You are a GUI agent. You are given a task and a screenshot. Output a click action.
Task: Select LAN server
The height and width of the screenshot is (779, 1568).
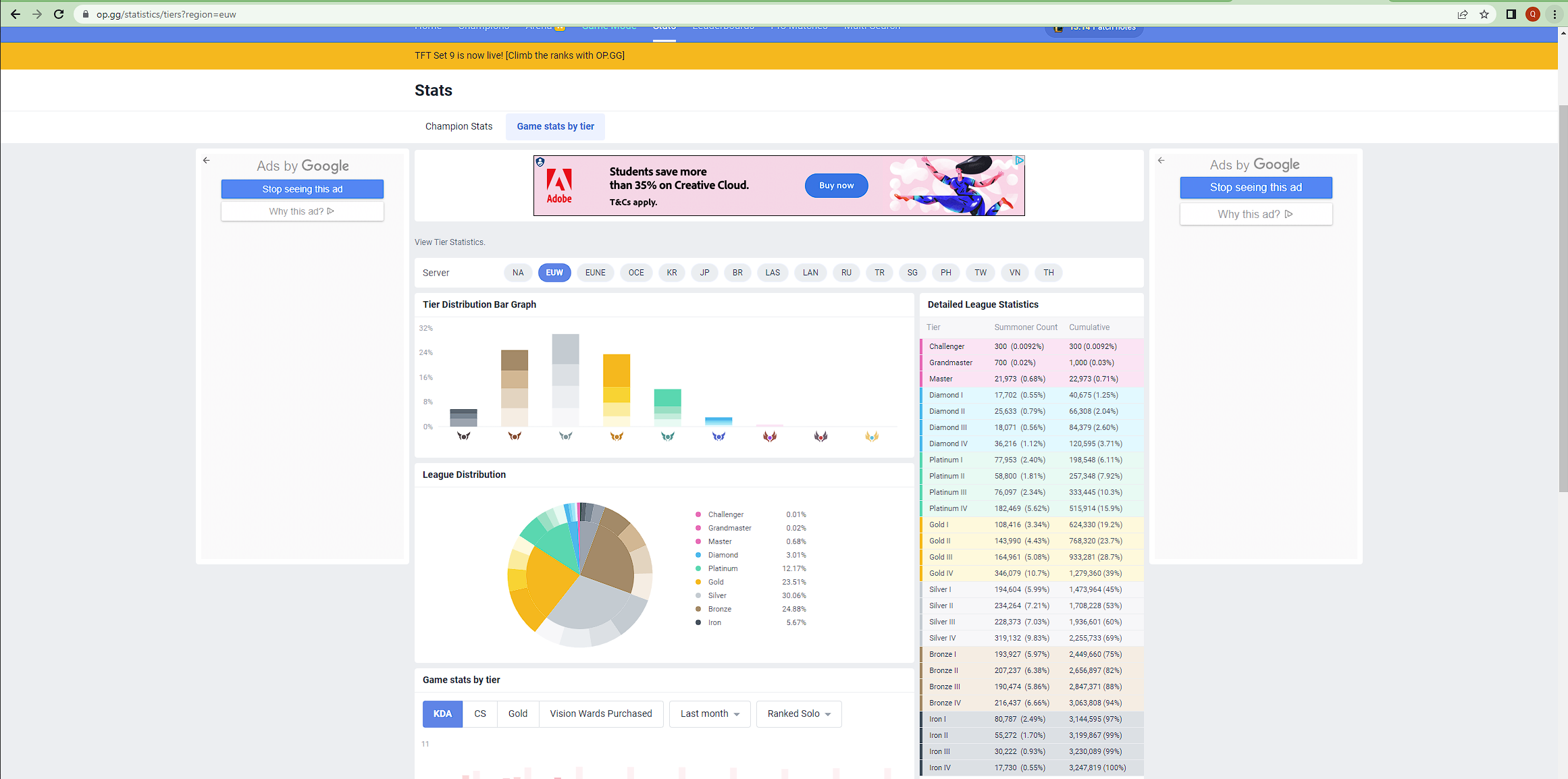click(810, 273)
